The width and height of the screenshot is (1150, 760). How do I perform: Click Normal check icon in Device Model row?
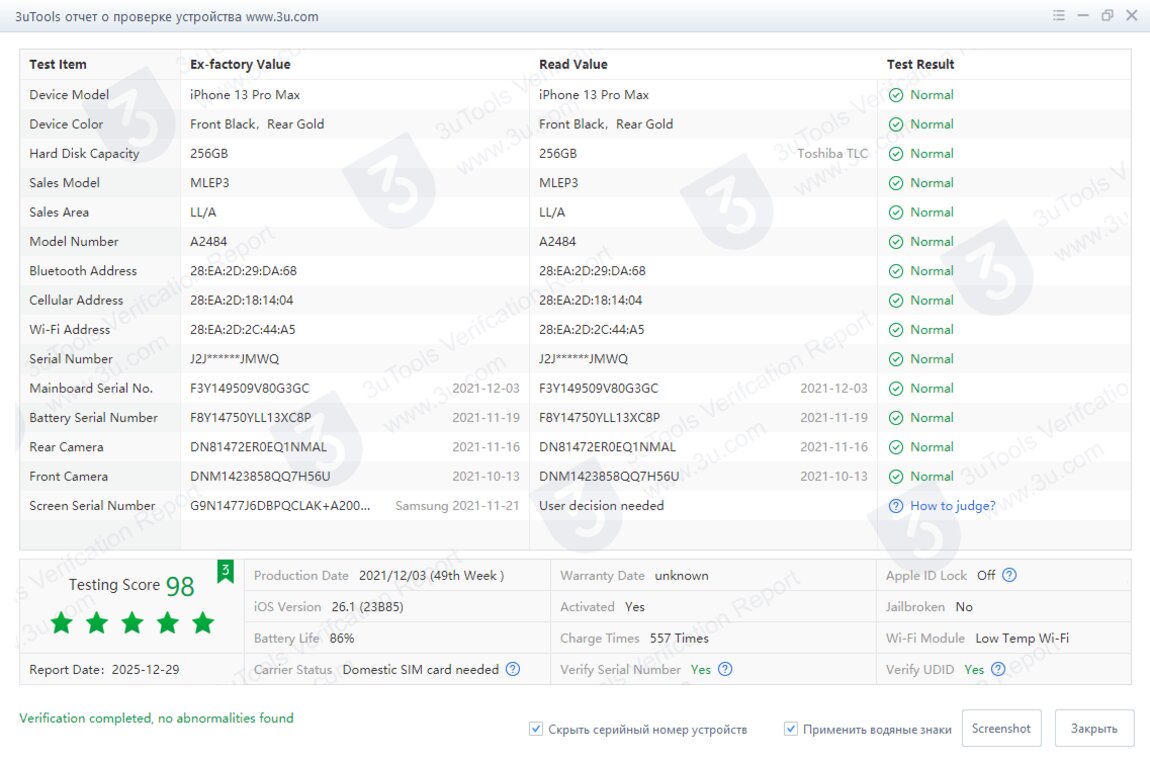click(896, 95)
